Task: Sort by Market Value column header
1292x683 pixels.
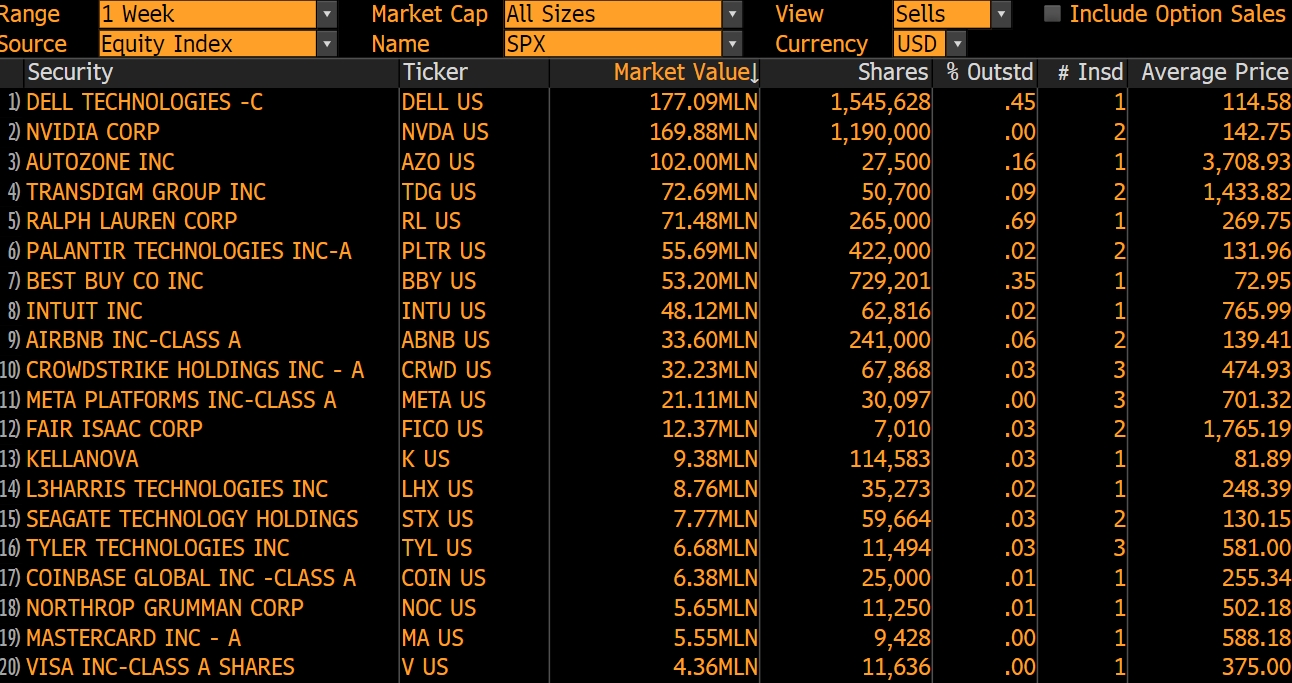Action: click(x=686, y=72)
